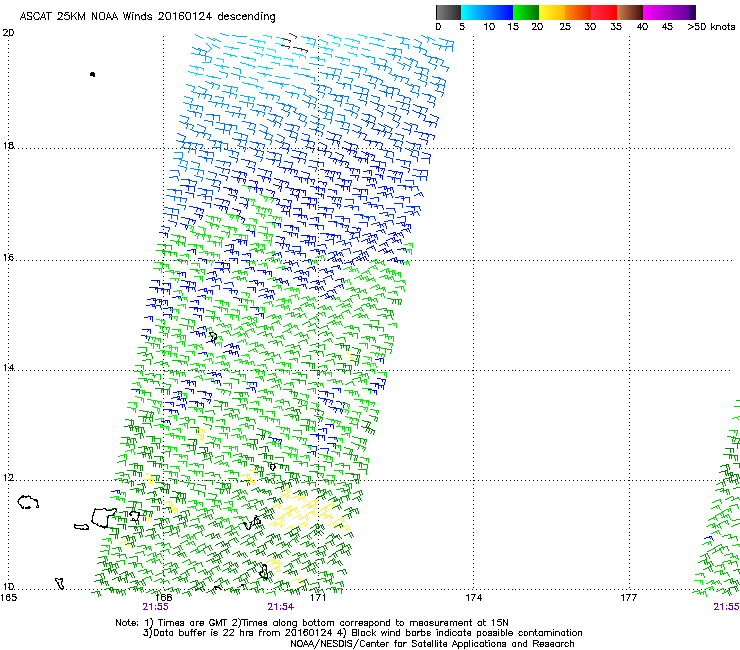
Task: Click the dark purple 45-50 knots legend segment
Action: pos(682,12)
